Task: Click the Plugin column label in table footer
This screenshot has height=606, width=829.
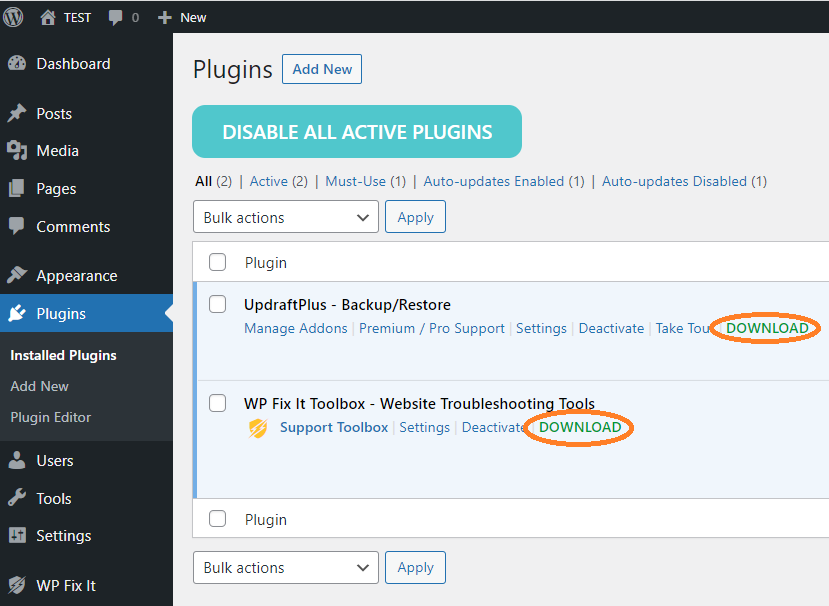Action: [265, 520]
